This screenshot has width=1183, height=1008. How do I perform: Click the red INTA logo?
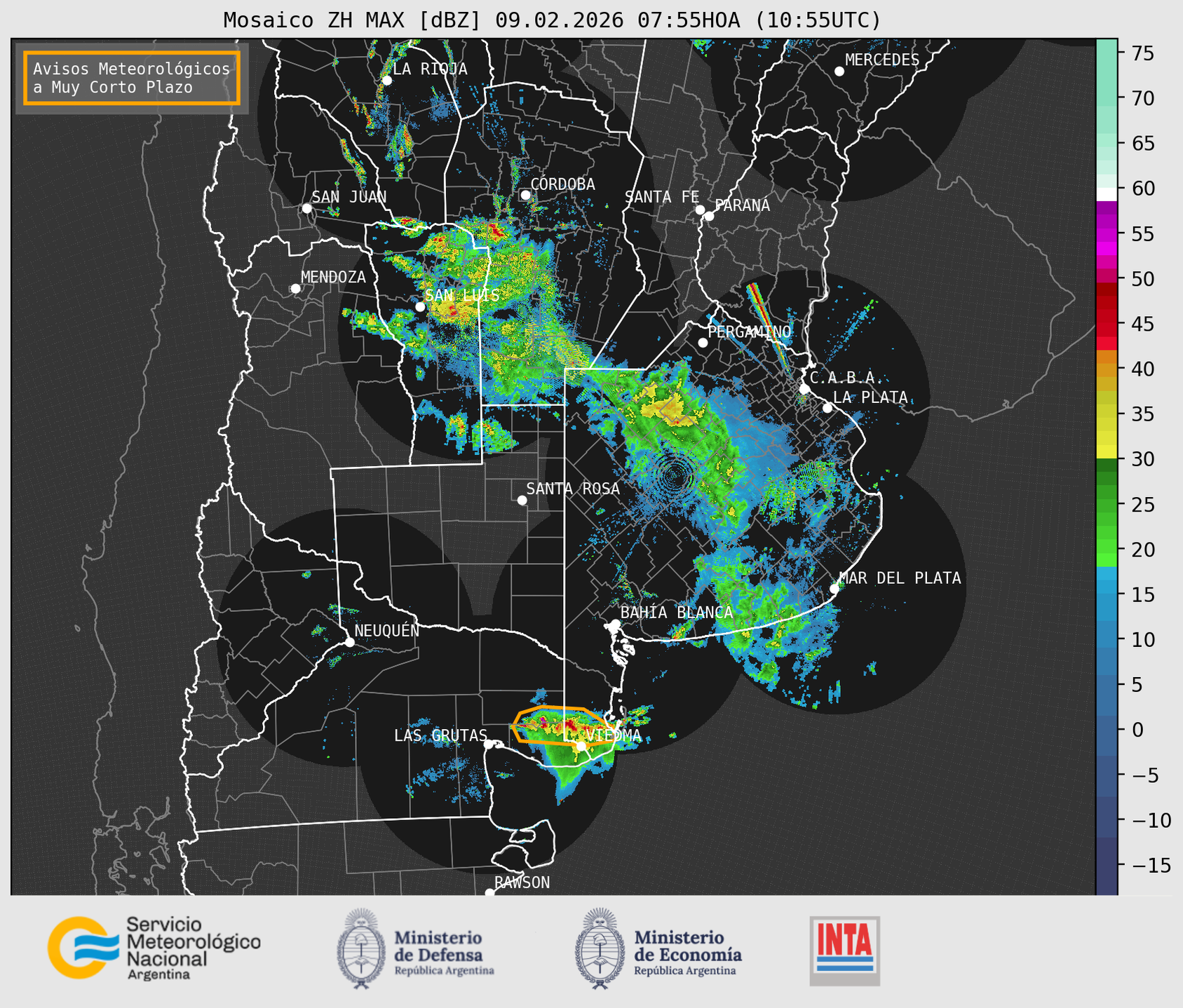click(x=844, y=950)
